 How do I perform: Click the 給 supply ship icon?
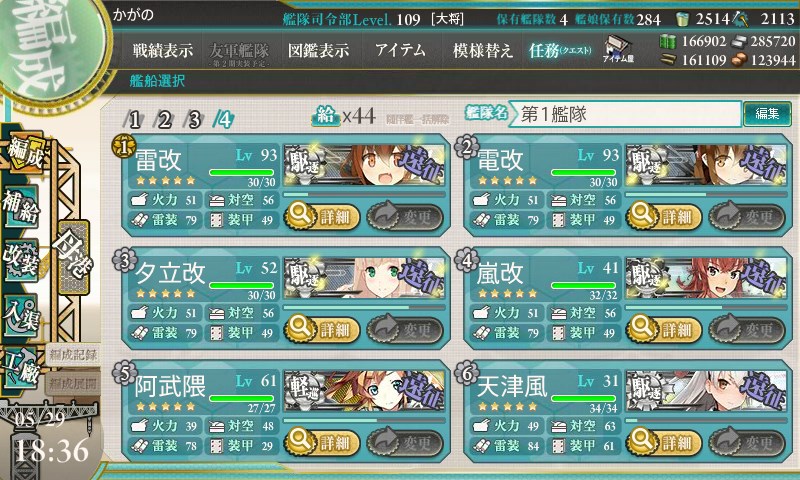(x=326, y=116)
